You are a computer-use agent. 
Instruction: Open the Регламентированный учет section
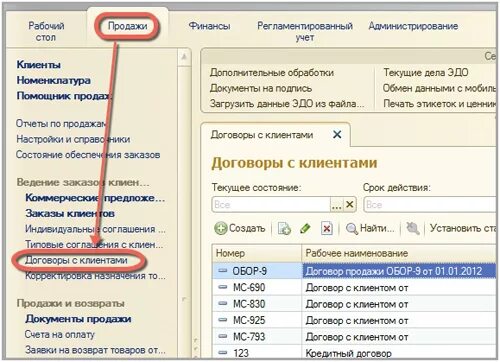click(x=305, y=31)
